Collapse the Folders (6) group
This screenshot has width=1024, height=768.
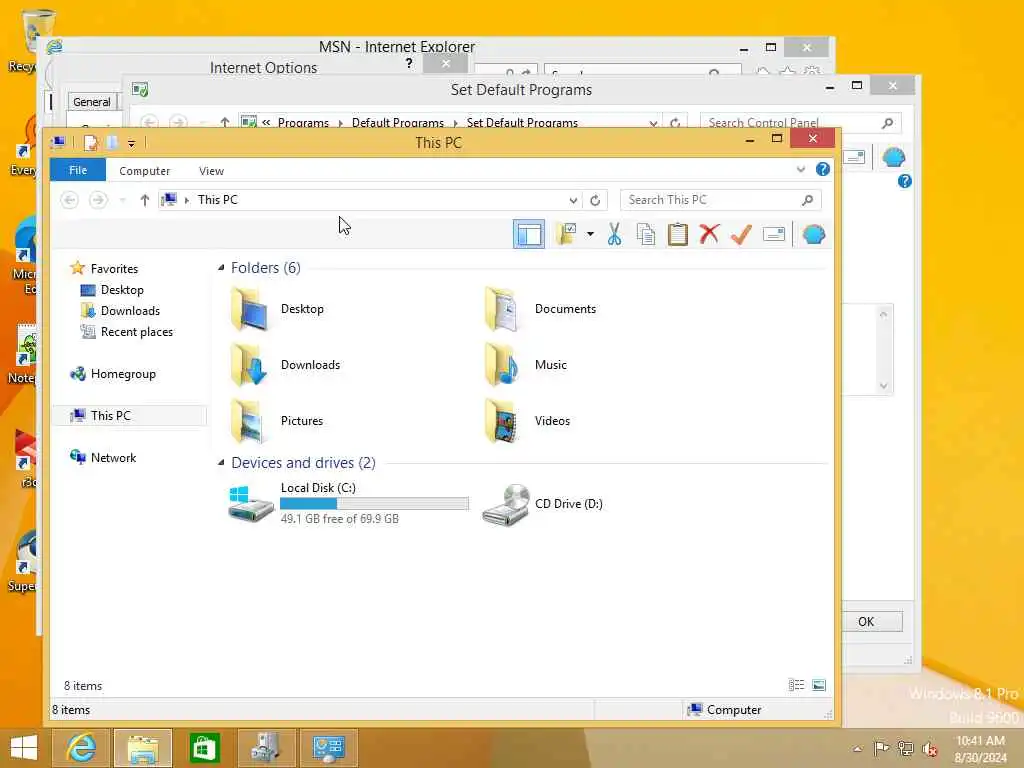coord(221,267)
